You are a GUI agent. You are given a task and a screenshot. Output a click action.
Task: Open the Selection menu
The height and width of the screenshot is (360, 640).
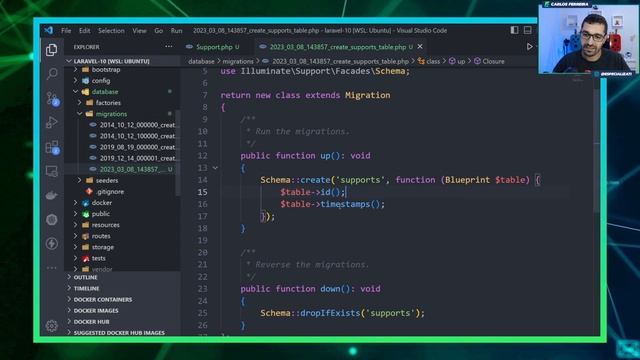coord(111,31)
